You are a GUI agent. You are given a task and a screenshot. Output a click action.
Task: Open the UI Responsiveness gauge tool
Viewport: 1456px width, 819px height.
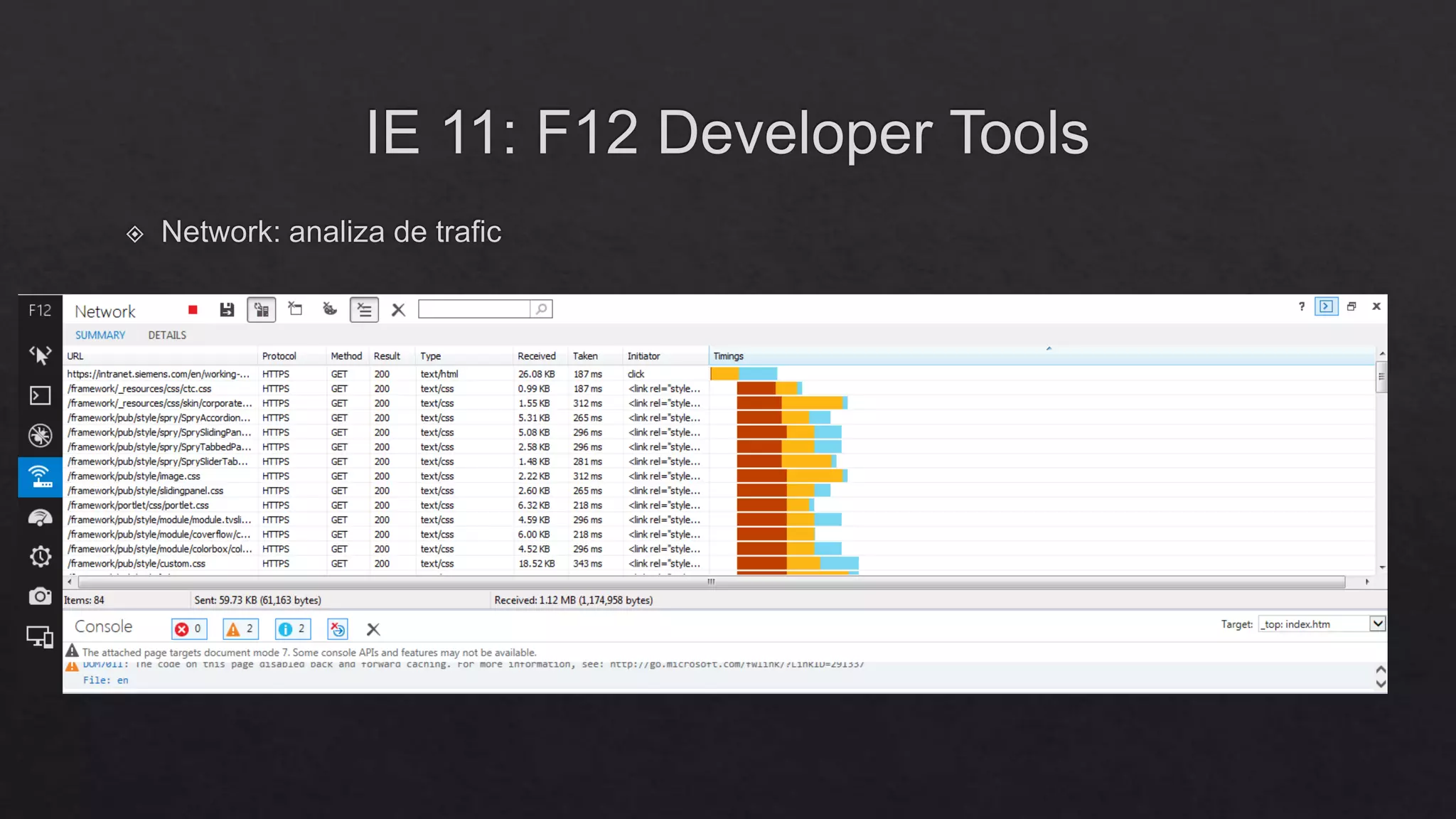pos(40,517)
